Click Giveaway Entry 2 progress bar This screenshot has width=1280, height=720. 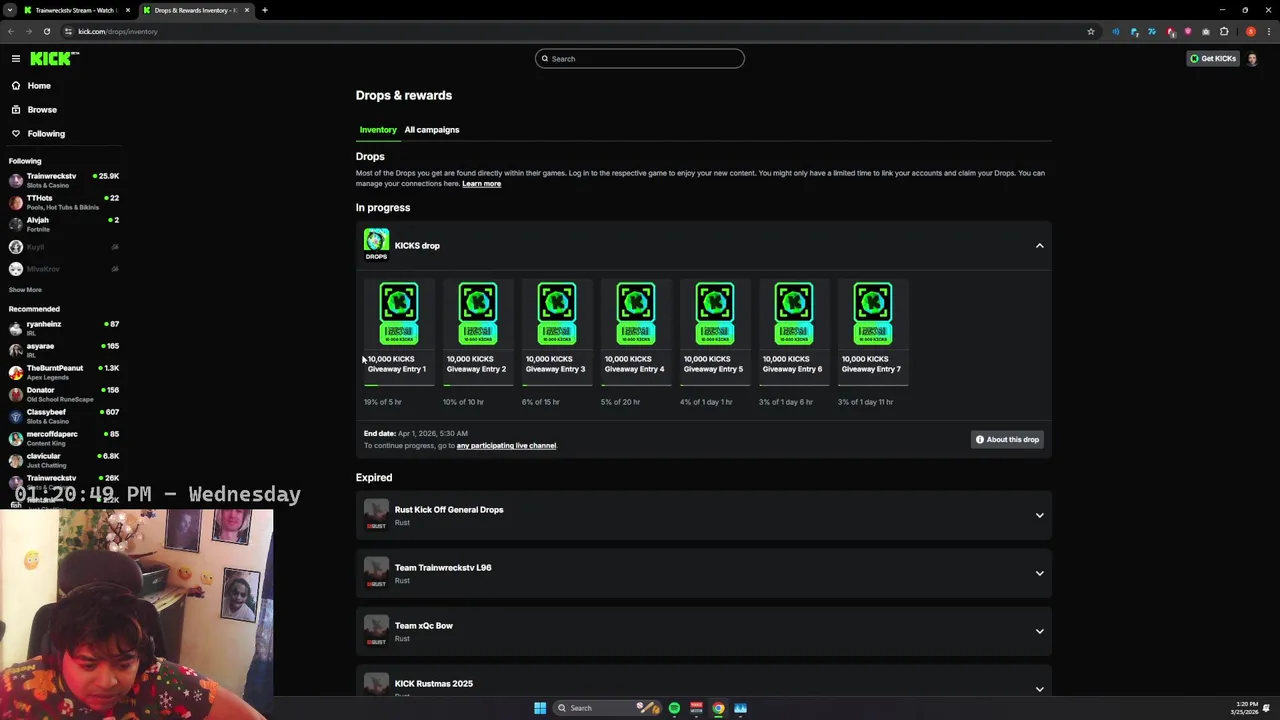pyautogui.click(x=477, y=385)
